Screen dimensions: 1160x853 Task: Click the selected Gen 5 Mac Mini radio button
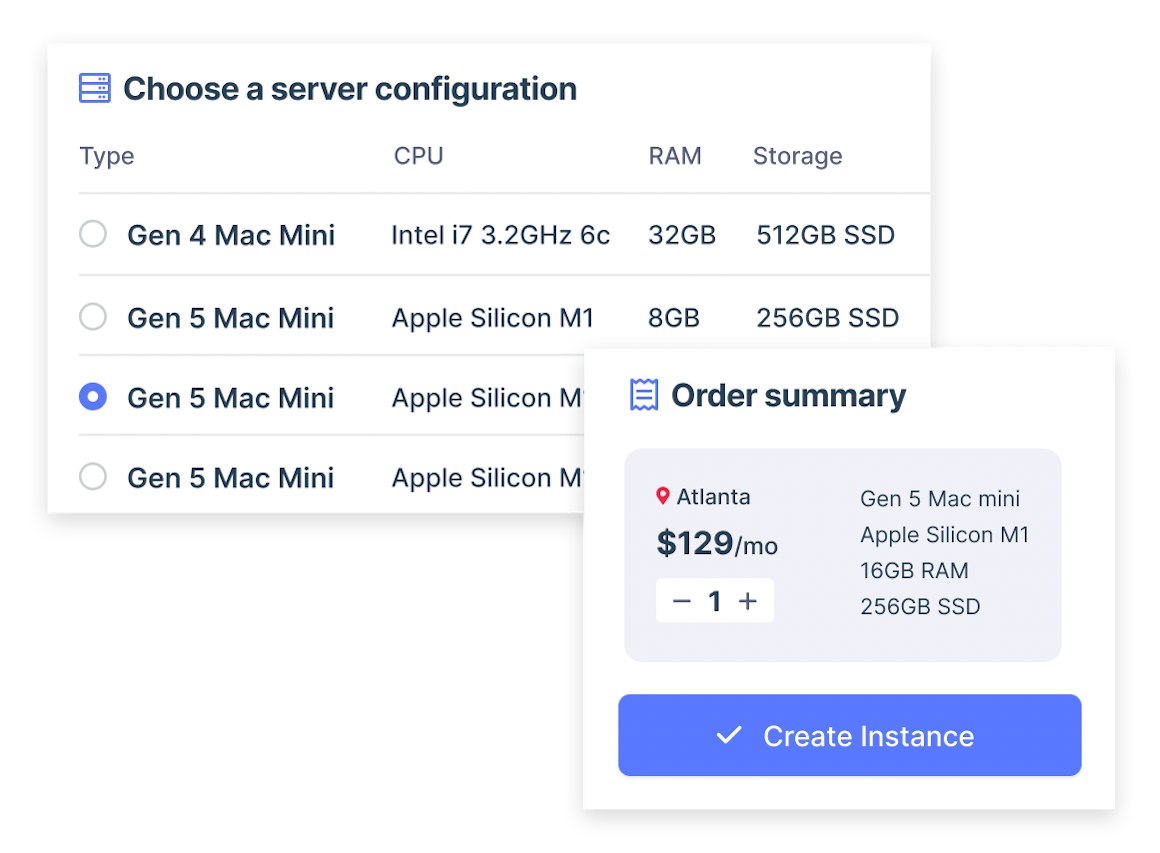point(93,397)
